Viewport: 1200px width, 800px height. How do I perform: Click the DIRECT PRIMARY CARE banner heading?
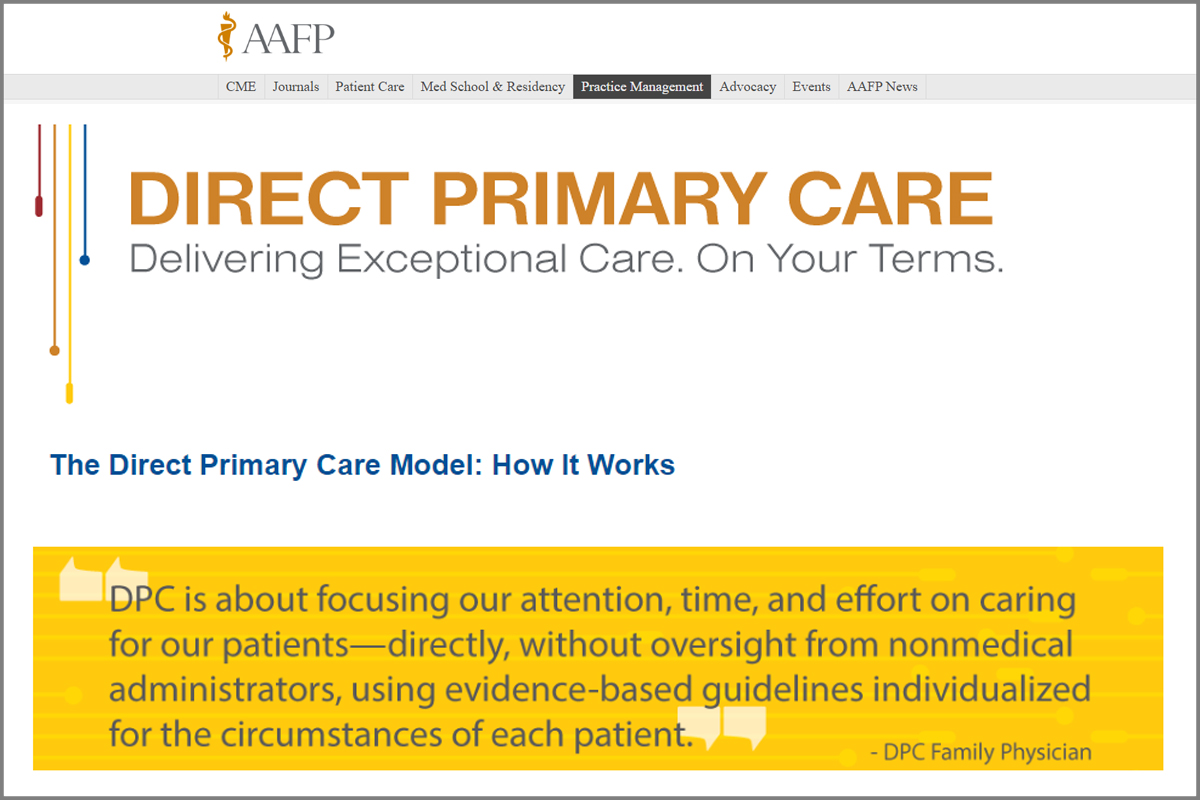(561, 198)
